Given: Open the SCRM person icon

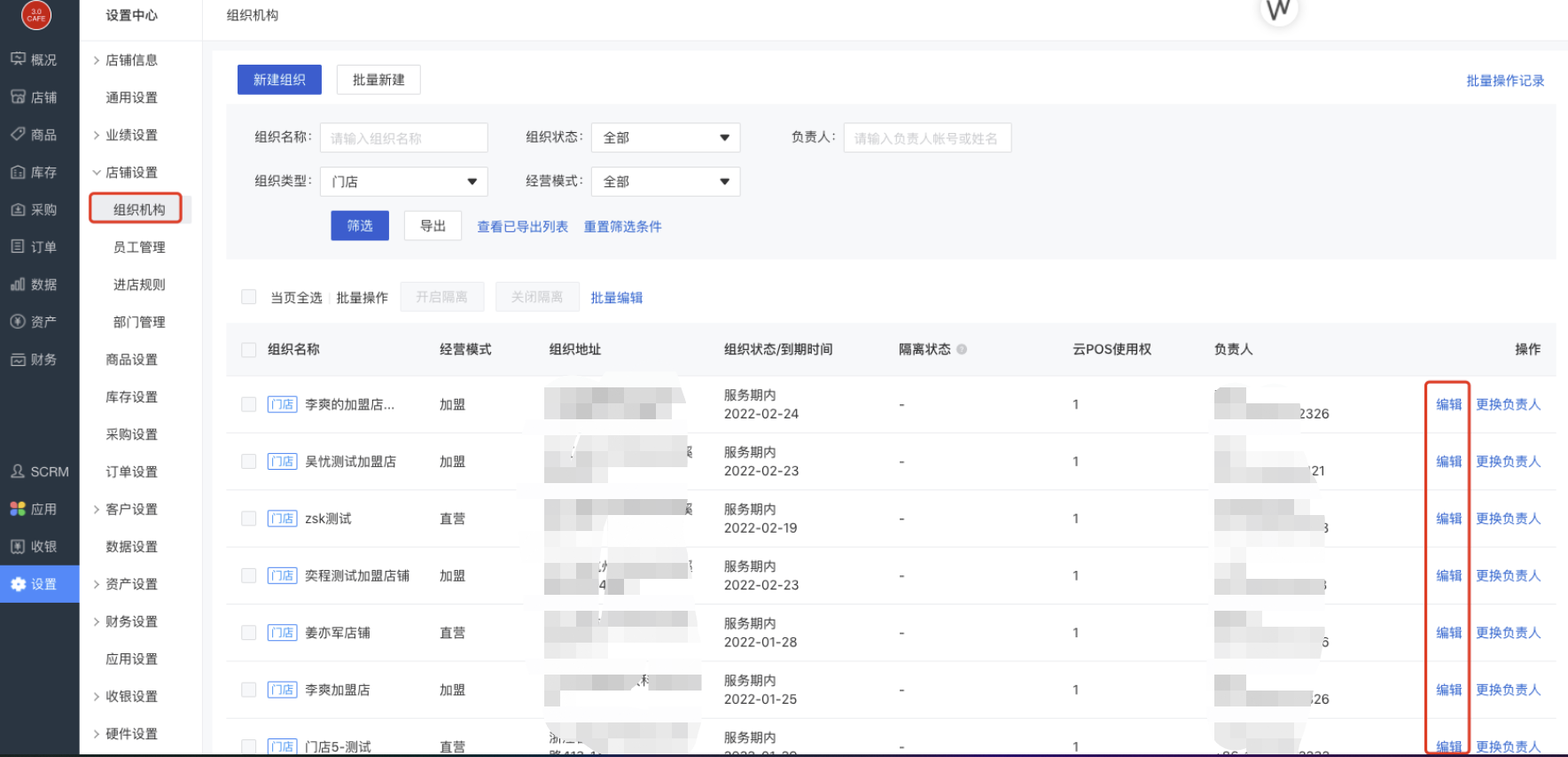Looking at the screenshot, I should (18, 471).
